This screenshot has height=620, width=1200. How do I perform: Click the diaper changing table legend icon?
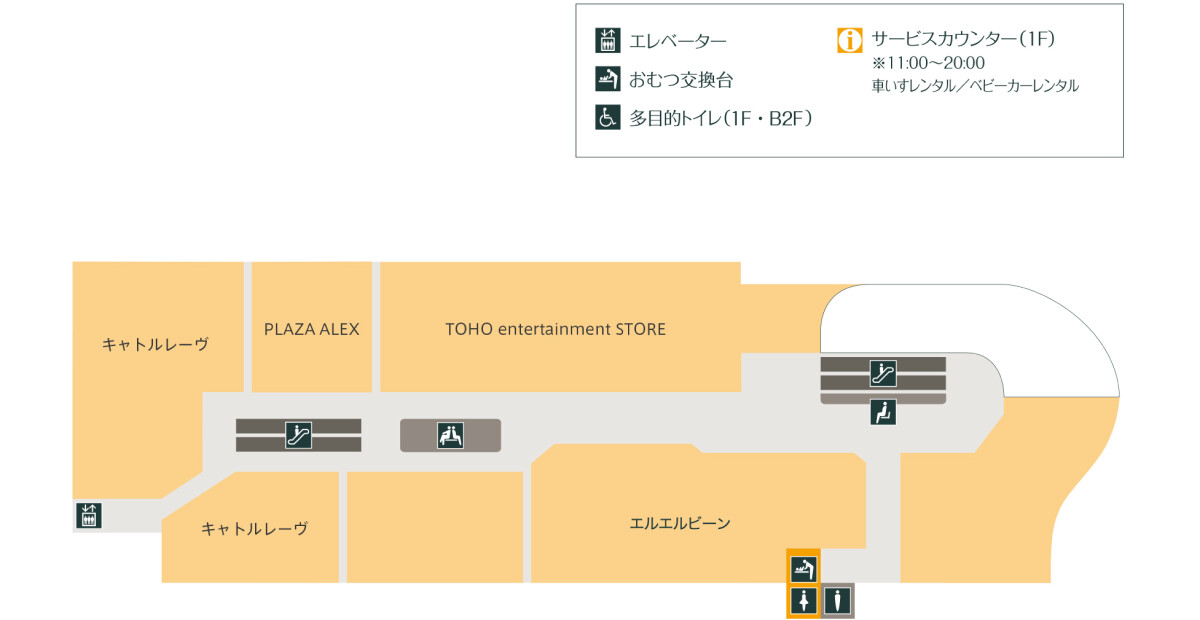[608, 79]
